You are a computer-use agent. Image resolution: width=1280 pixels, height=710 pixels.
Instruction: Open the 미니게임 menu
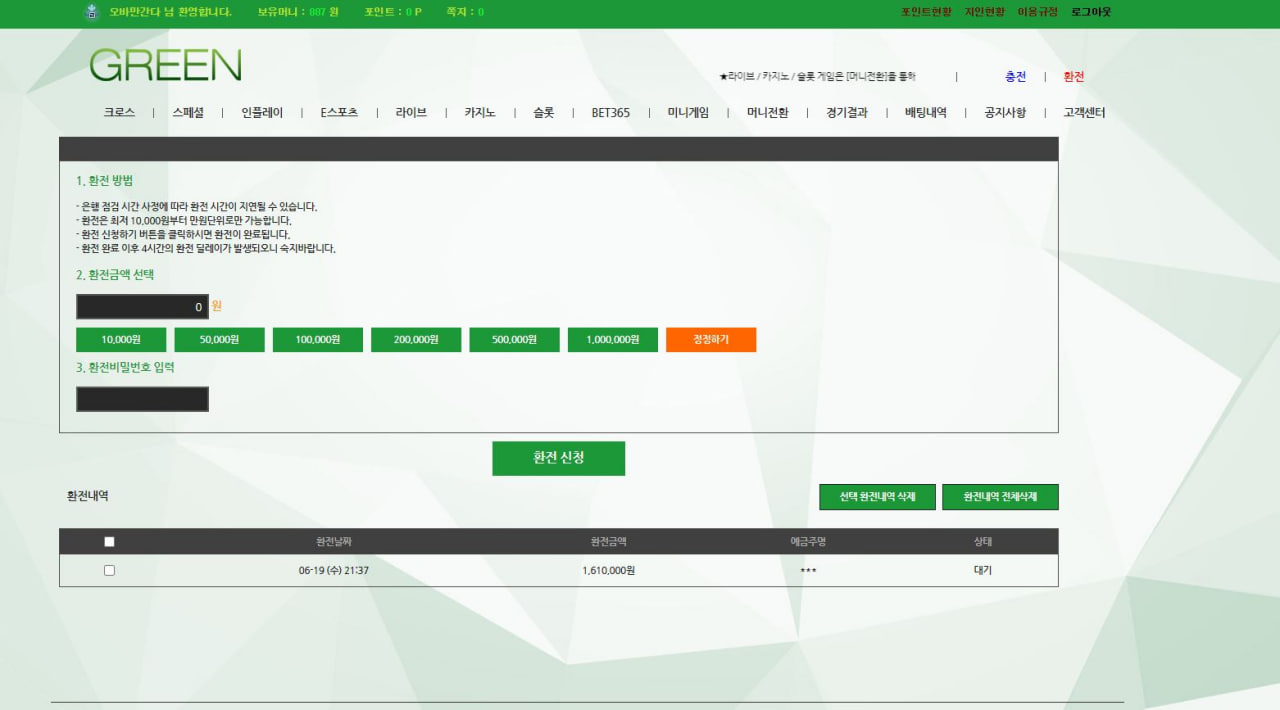pyautogui.click(x=688, y=113)
